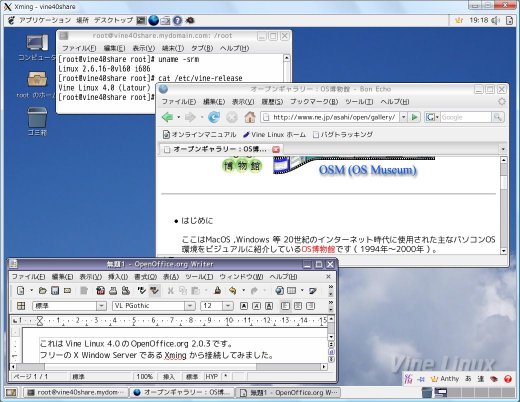Screen dimensions: 520x402
Task: Click the Show Draw Functions icon in Writer
Action: pyautogui.click(x=313, y=291)
